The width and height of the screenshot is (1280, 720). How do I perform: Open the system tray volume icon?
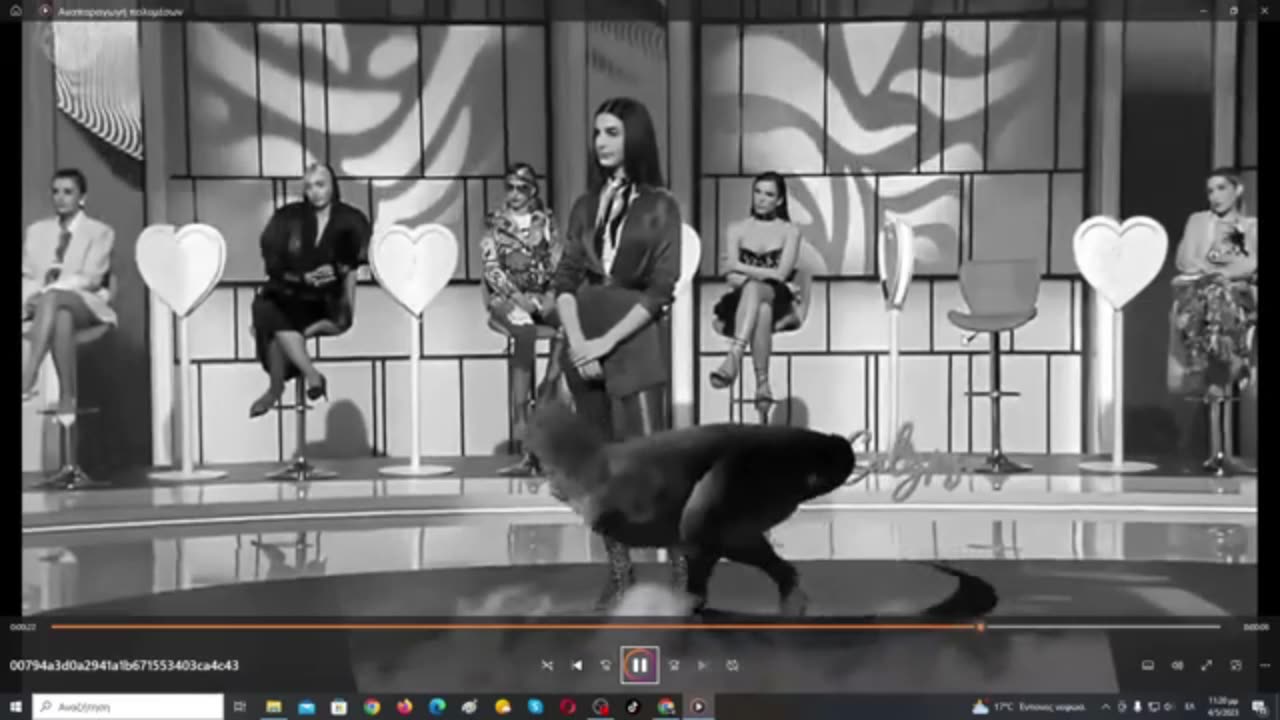pyautogui.click(x=1170, y=706)
